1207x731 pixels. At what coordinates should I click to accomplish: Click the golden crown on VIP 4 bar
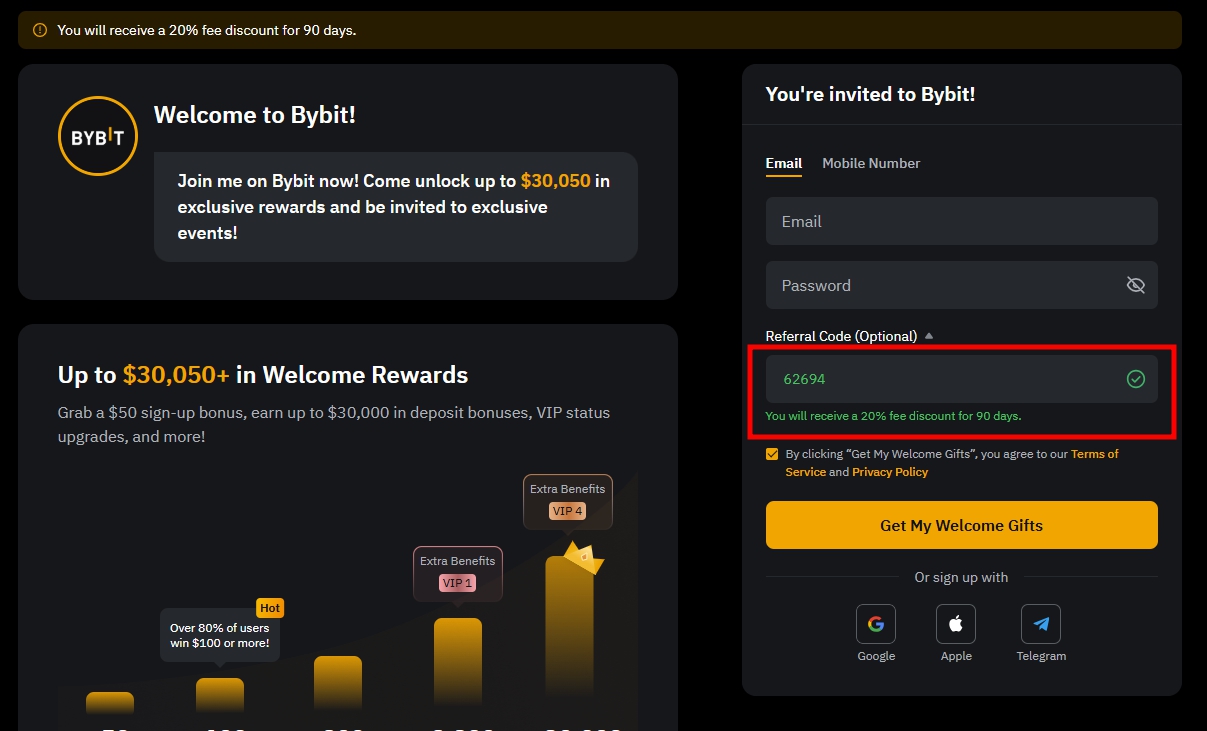[x=584, y=558]
